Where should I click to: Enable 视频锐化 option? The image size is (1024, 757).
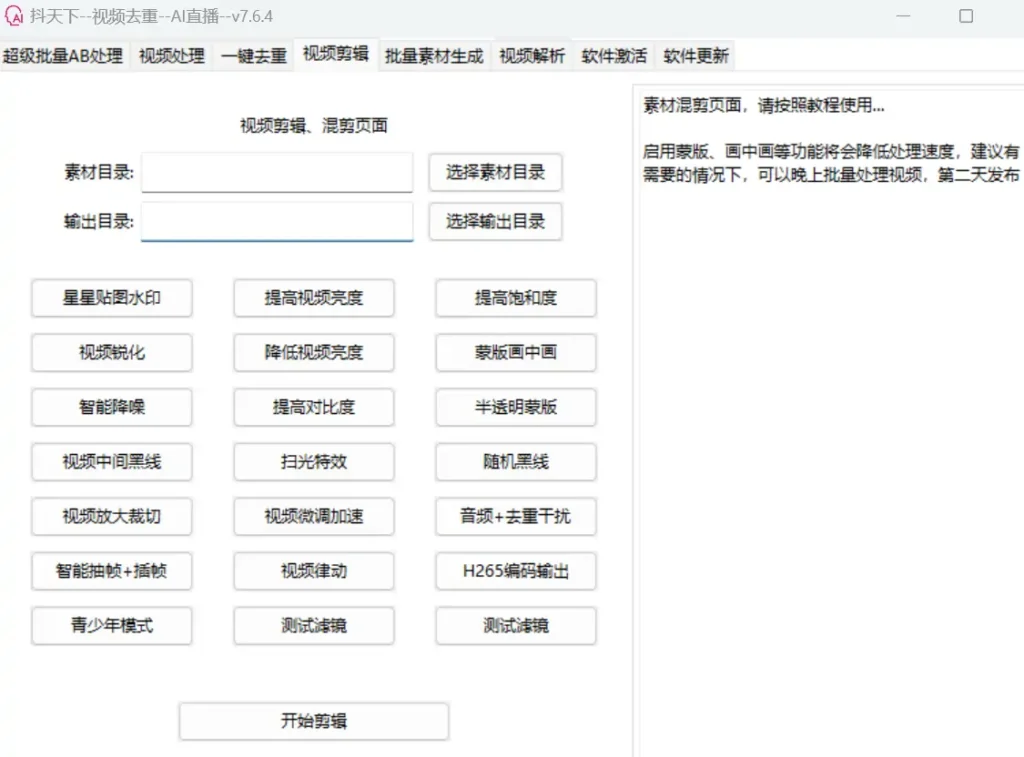112,353
